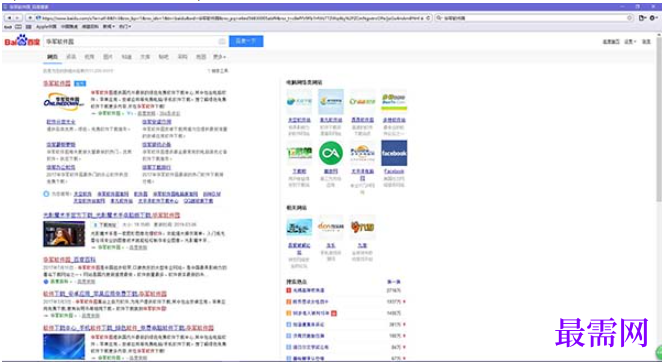Open the Crsky logo tile
The height and width of the screenshot is (364, 667).
point(362,101)
